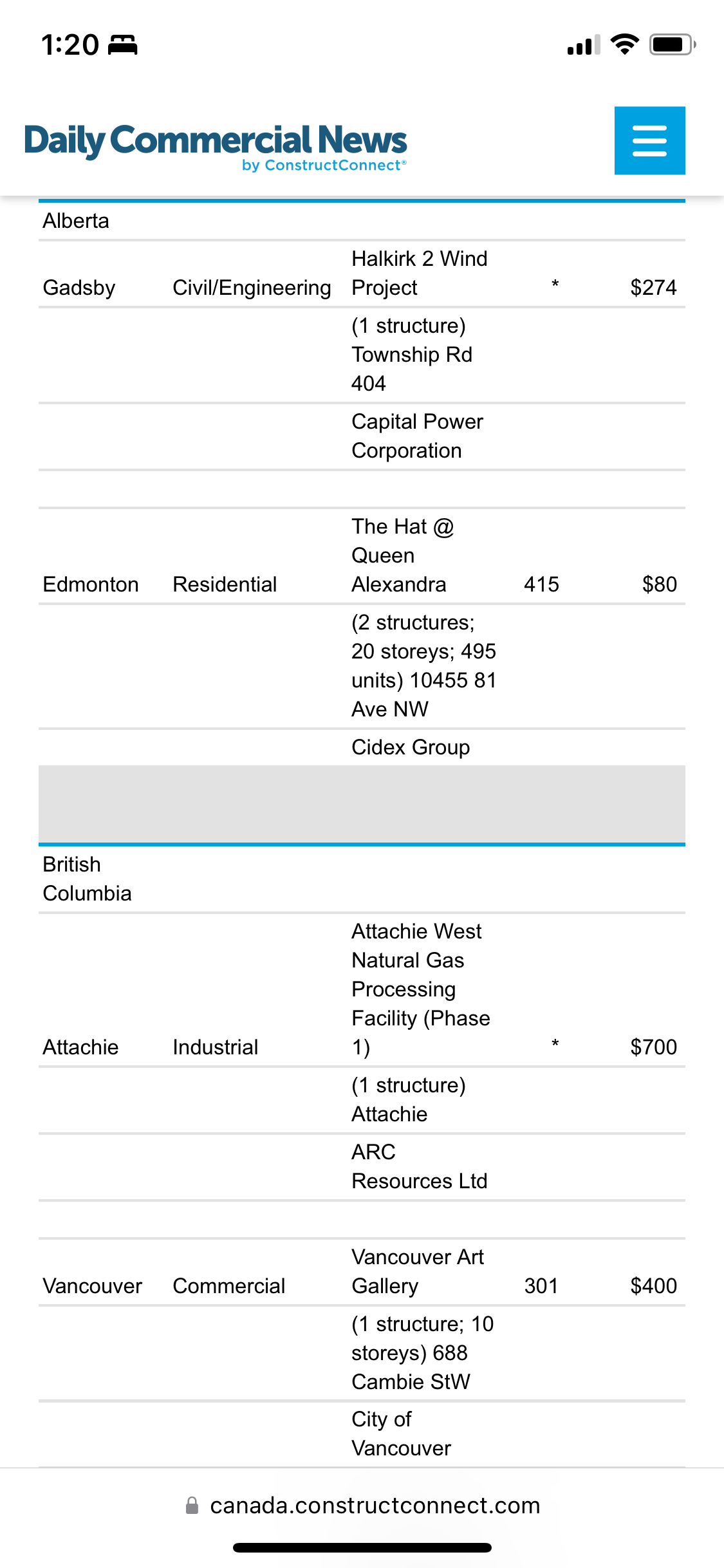
Task: Tap the 1:20 clock in status bar
Action: [x=70, y=45]
